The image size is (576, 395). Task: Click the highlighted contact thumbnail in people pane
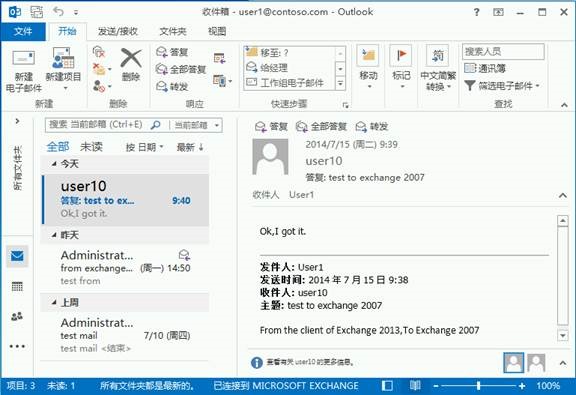(514, 363)
